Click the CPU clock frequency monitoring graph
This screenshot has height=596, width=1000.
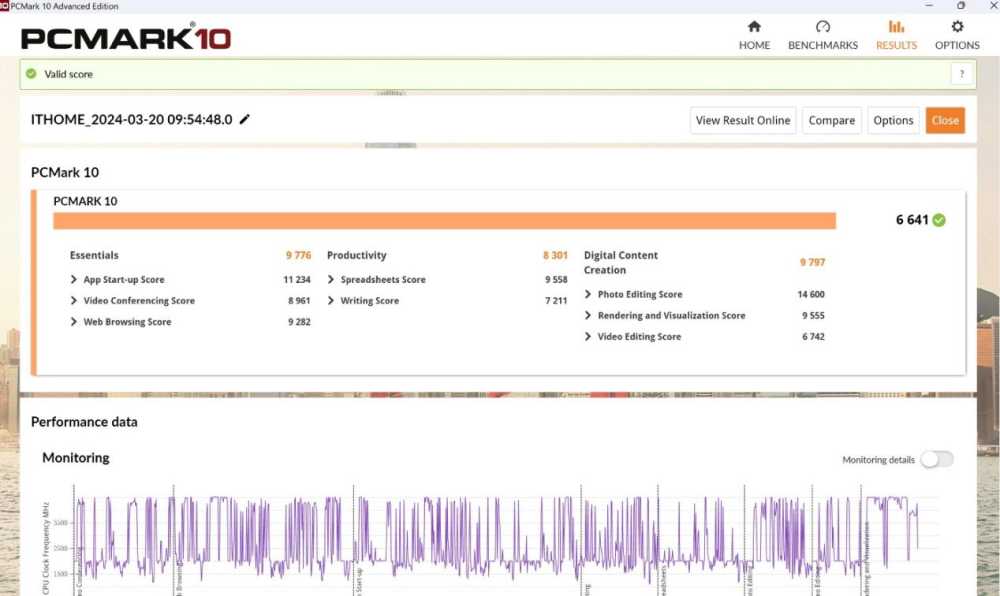[x=500, y=540]
